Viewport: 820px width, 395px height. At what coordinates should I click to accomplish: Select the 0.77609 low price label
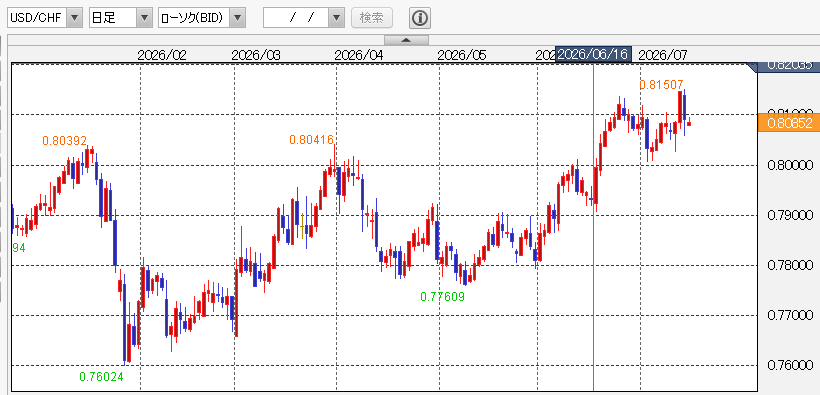coord(442,297)
